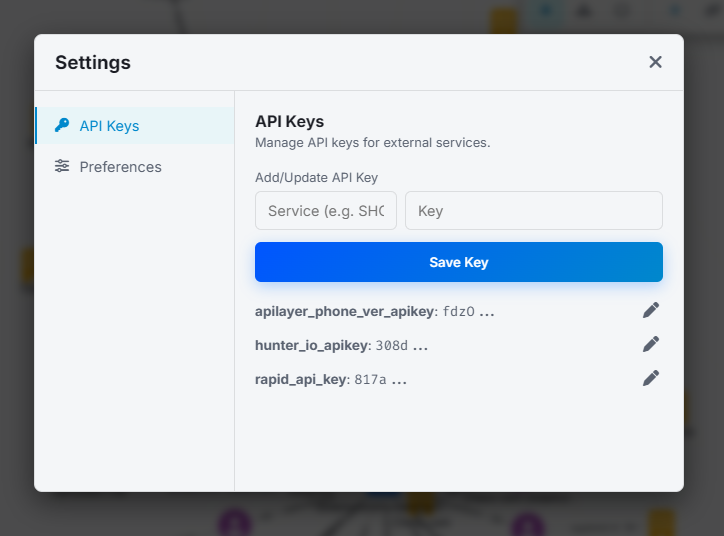Screen dimensions: 724x536
Task: Click the sliders icon beside Preferences
Action: coord(62,166)
